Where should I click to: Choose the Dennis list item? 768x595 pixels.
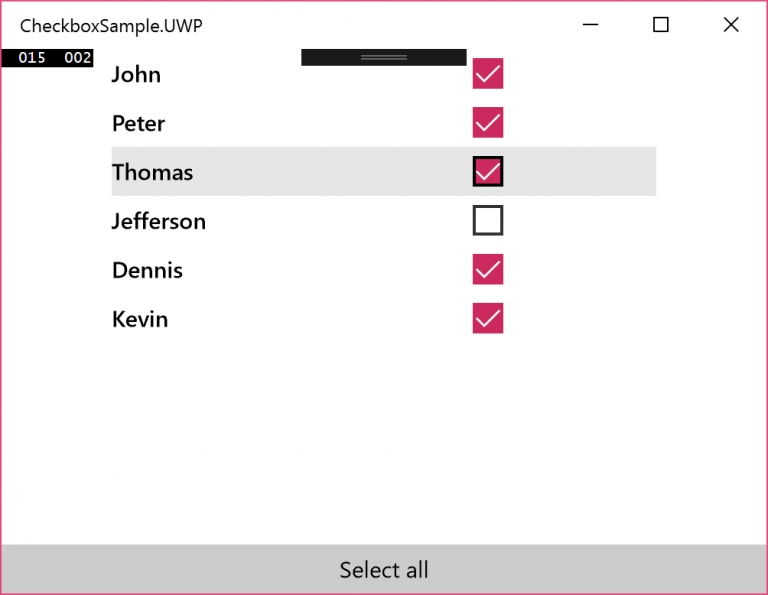pos(384,269)
